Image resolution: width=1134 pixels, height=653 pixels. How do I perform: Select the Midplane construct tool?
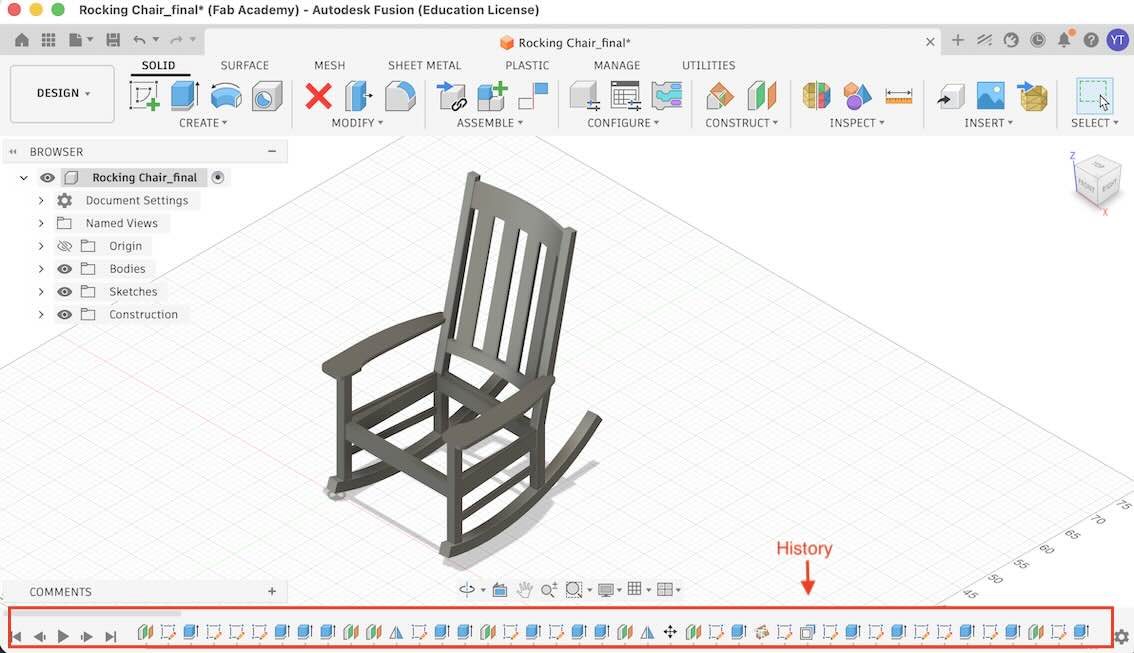coord(762,95)
